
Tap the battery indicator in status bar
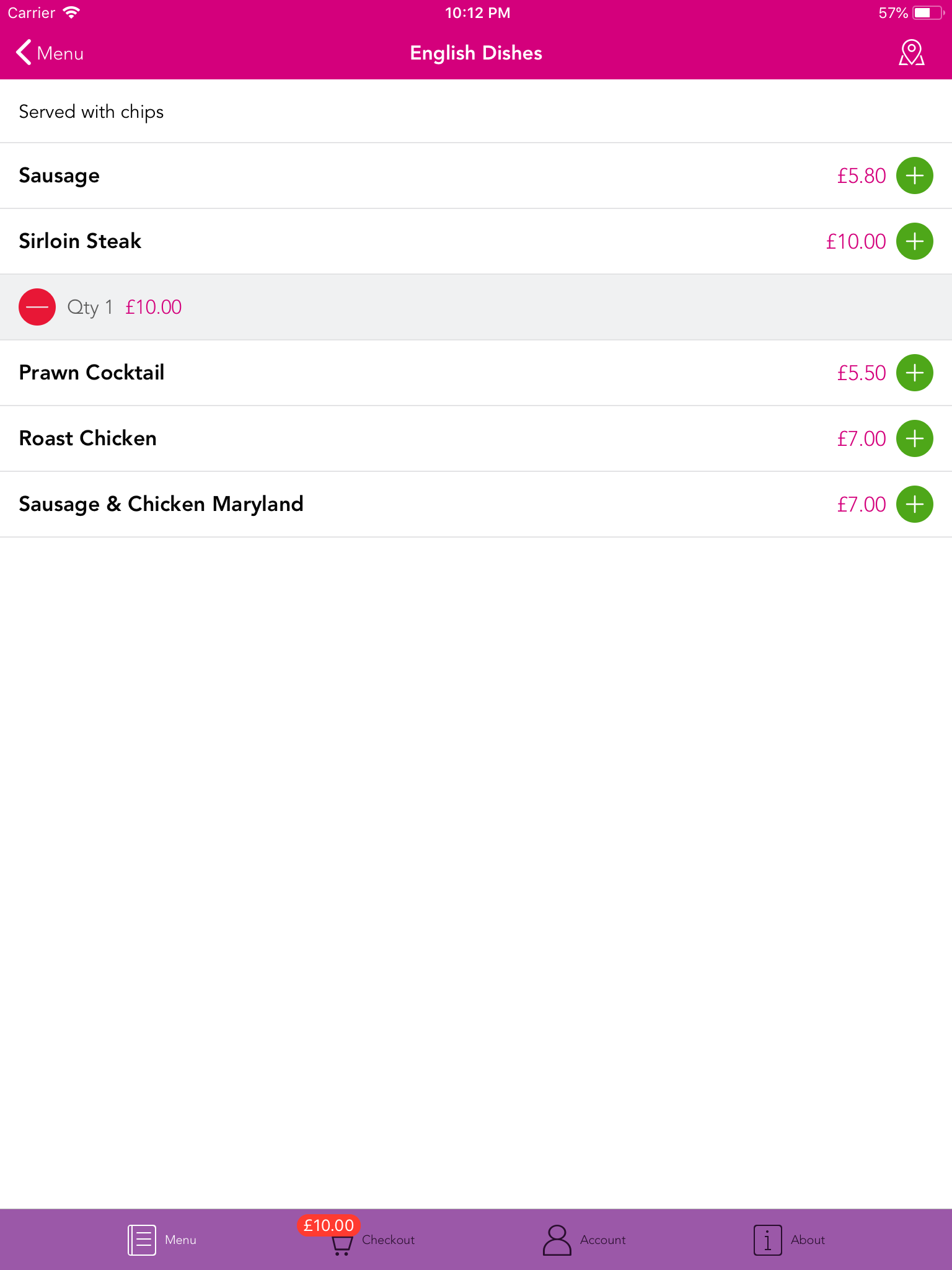point(928,13)
